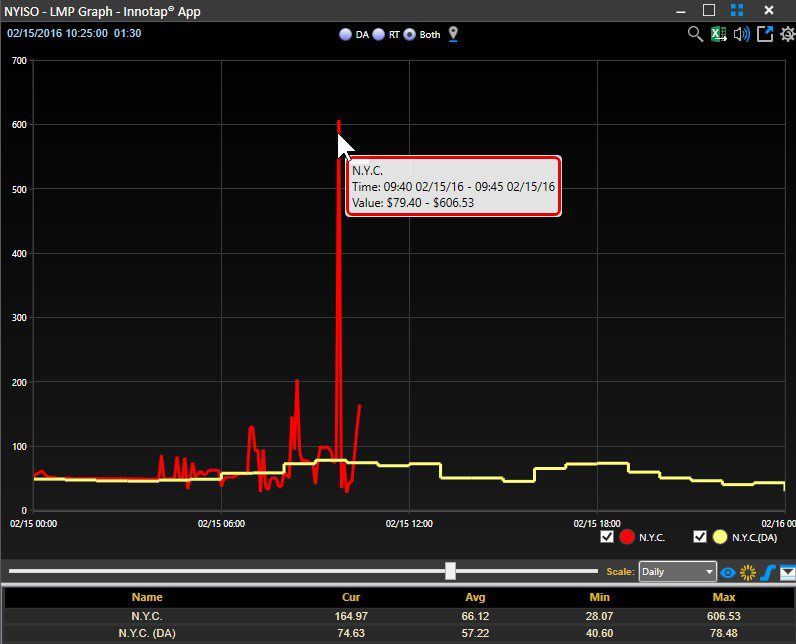Viewport: 796px width, 644px height.
Task: Select the N.Y.C. (DA) table row name
Action: [x=147, y=633]
